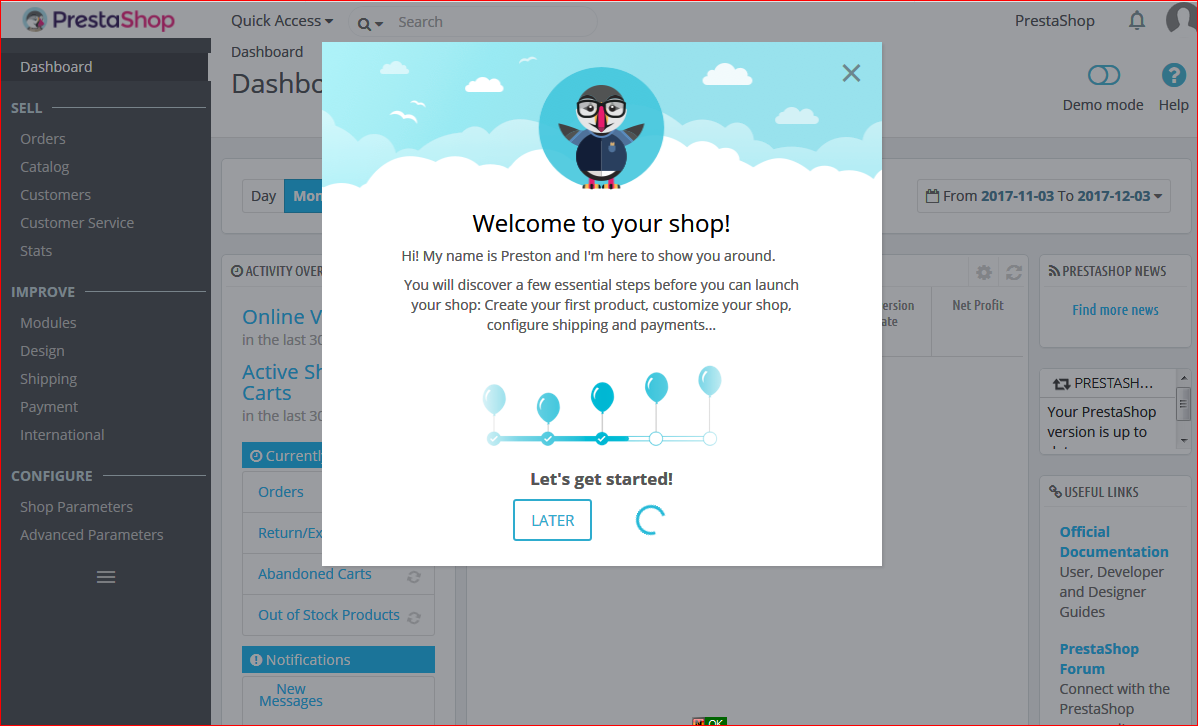Open the user profile avatar
The height and width of the screenshot is (726, 1198).
(1181, 18)
